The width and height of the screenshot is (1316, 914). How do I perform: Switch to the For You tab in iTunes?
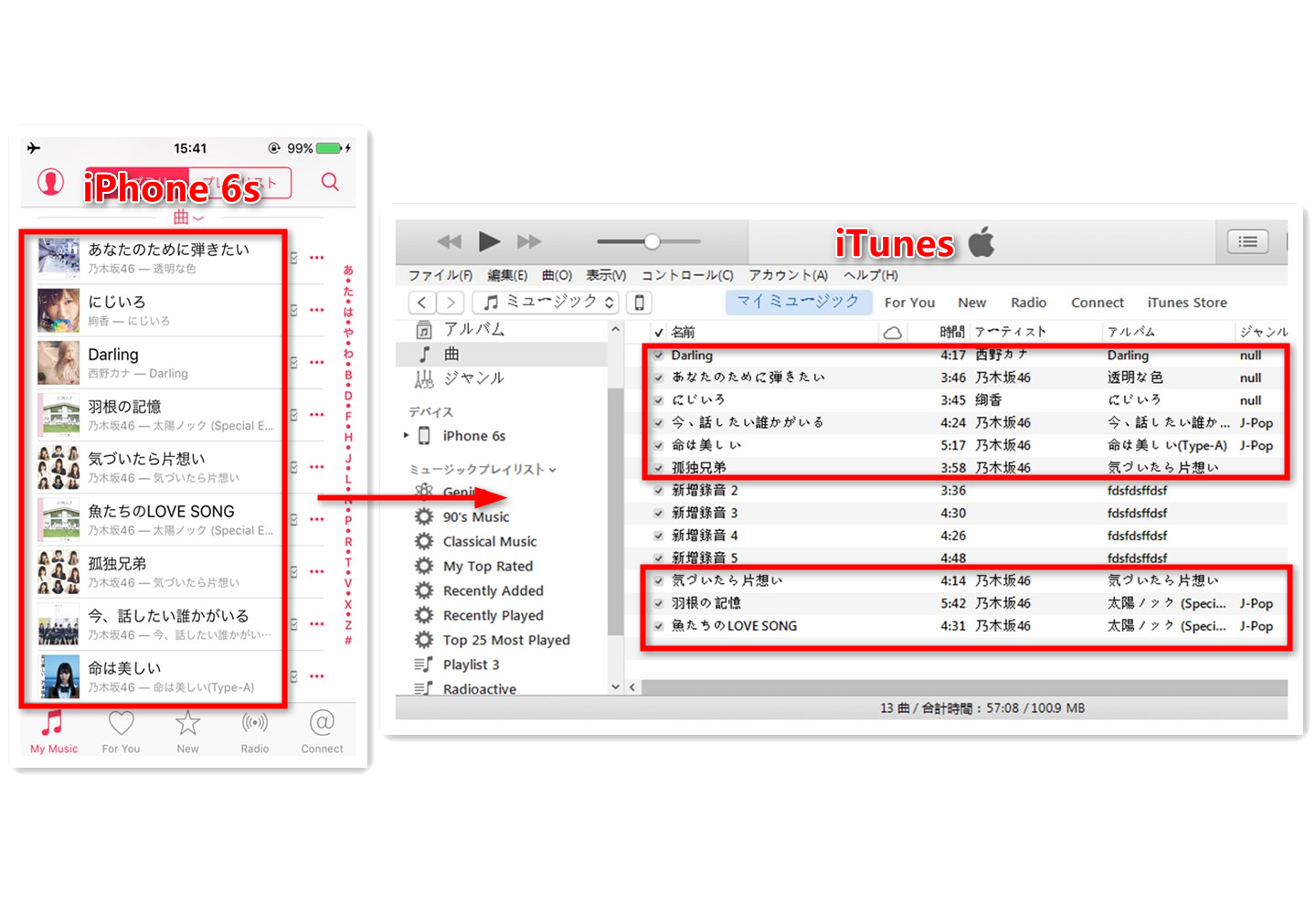click(x=909, y=303)
